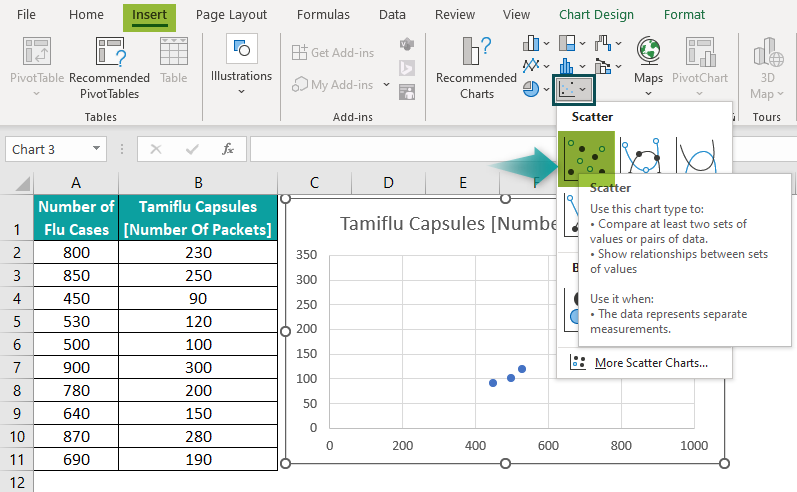Select cell containing 800
Screen dimensions: 797x492
coord(76,253)
